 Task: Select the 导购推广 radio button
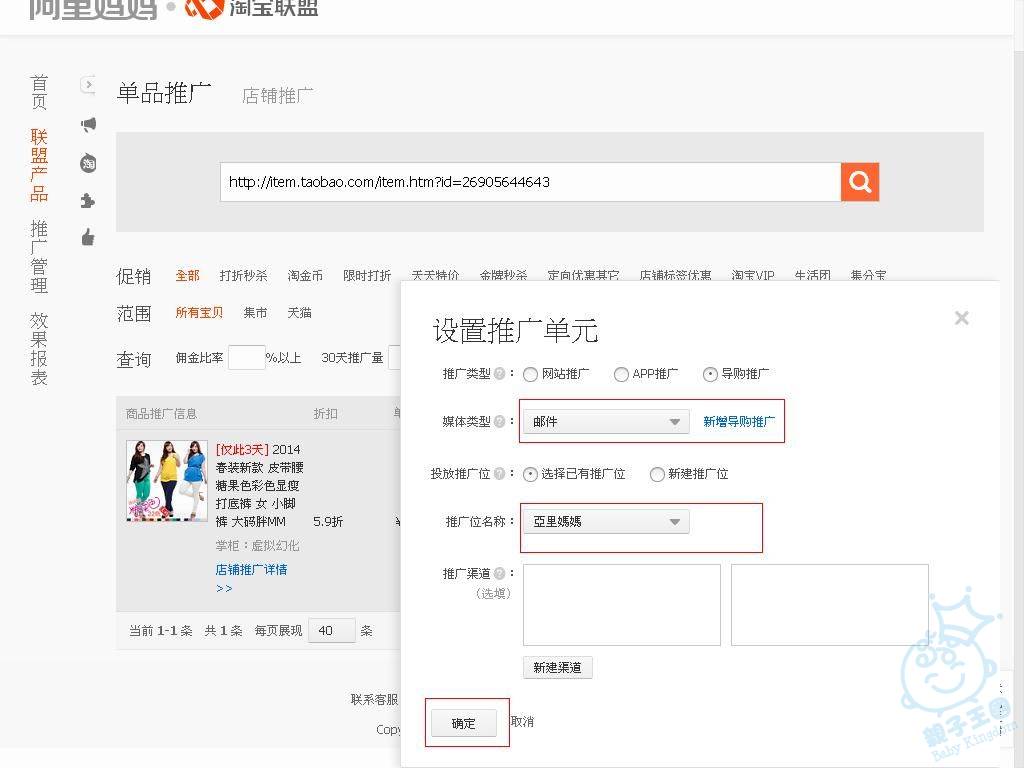pyautogui.click(x=710, y=374)
